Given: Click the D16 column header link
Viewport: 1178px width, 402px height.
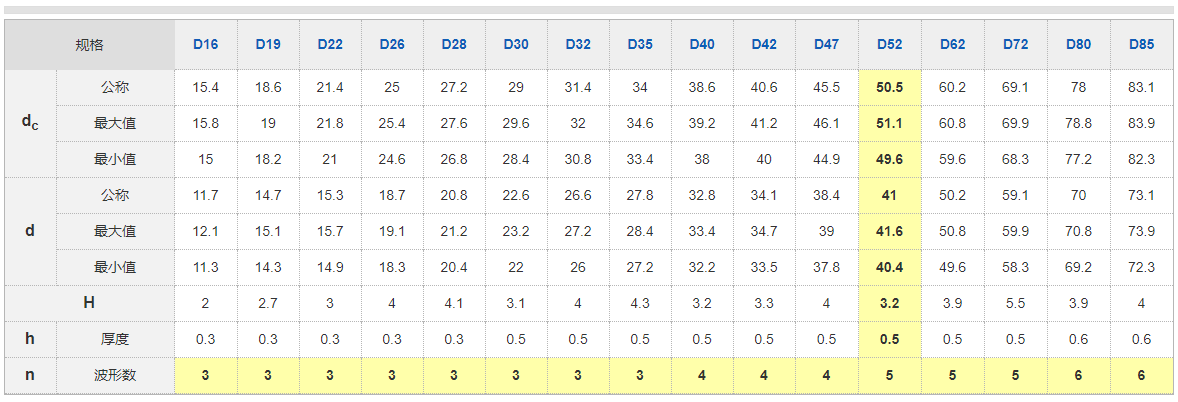Looking at the screenshot, I should click(x=205, y=44).
